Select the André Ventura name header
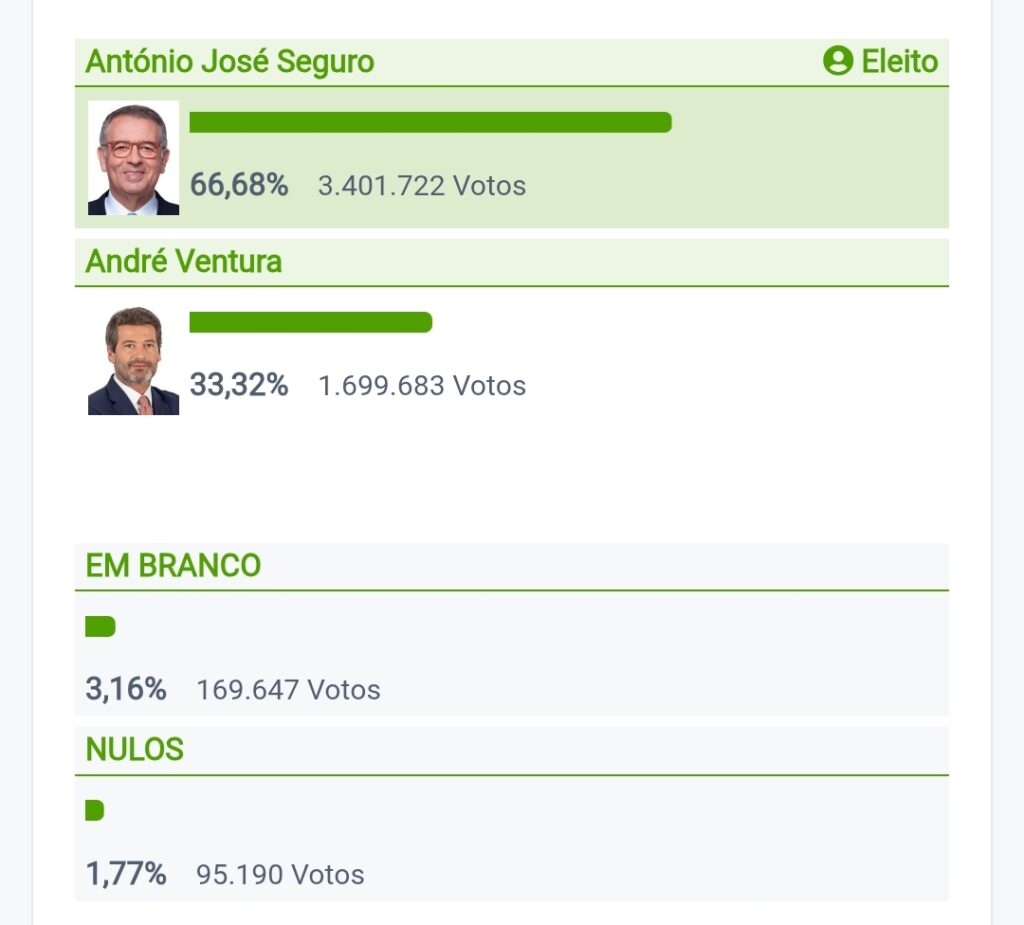 pyautogui.click(x=184, y=262)
